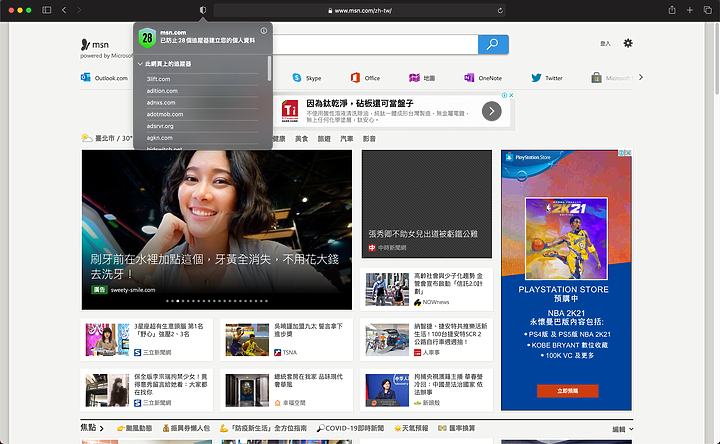Open the 汽車 category tab

346,139
